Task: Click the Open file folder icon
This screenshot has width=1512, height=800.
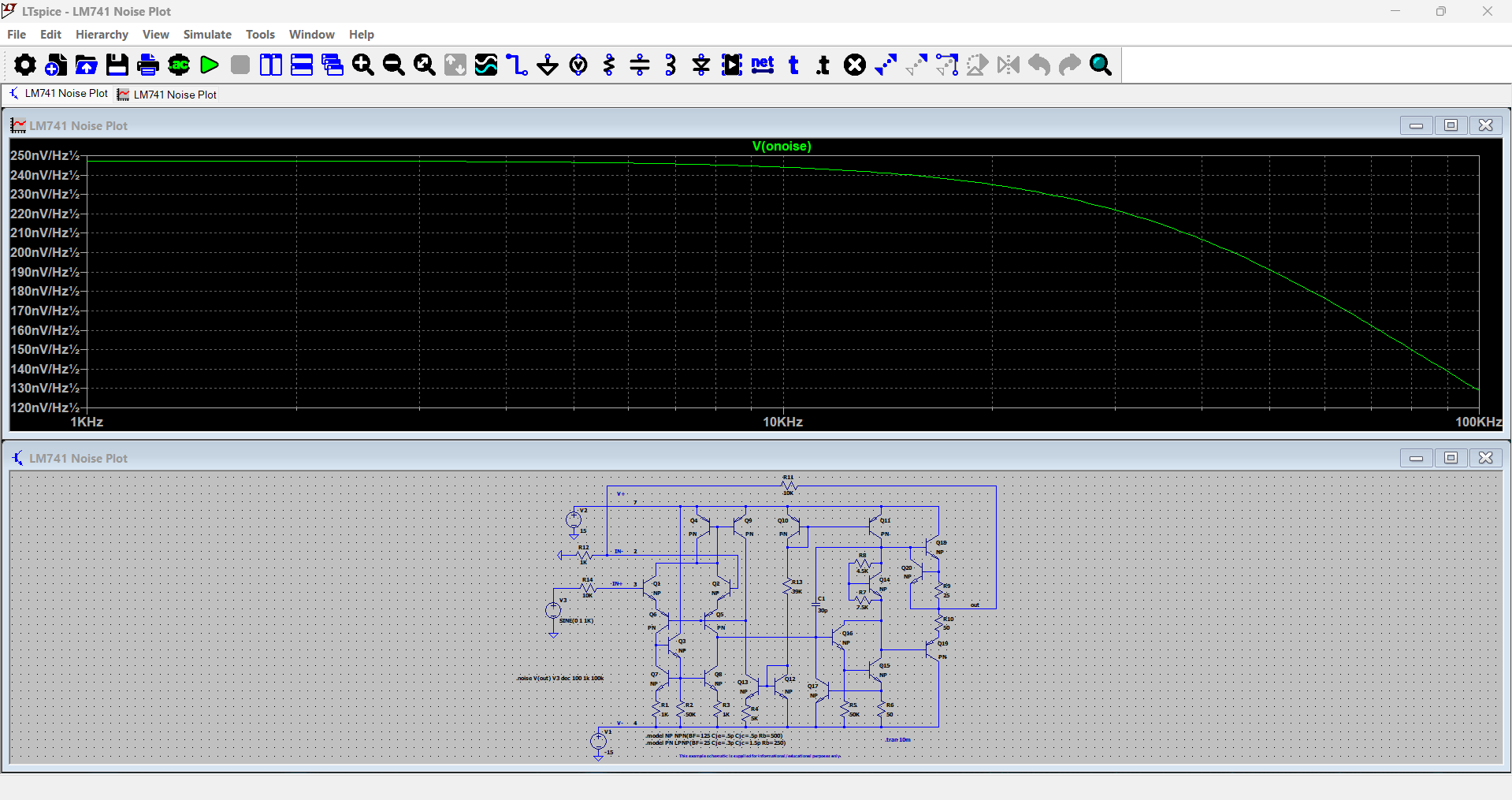Action: [87, 65]
